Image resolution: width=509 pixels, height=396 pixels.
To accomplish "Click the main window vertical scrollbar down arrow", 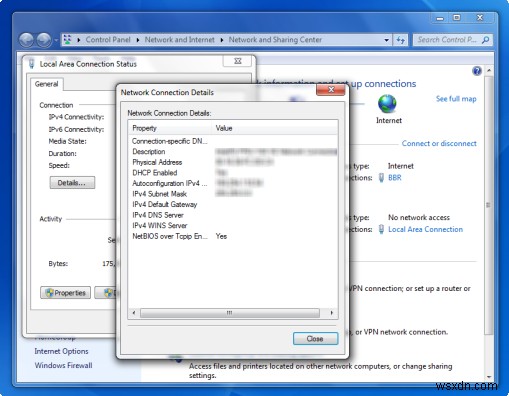I will click(489, 377).
